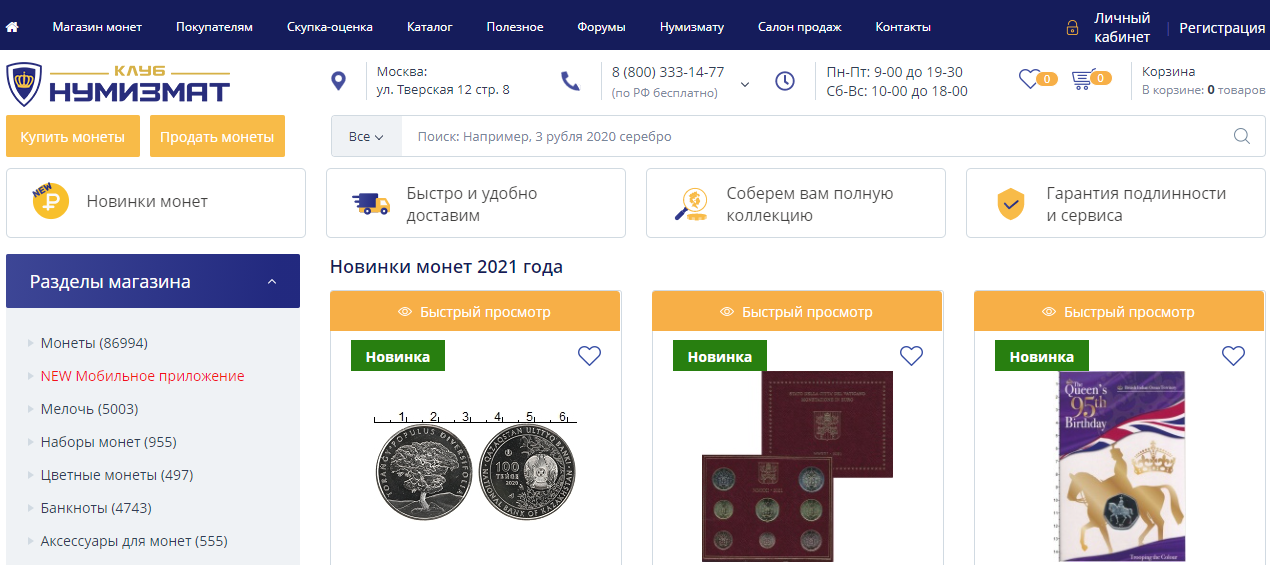Open NEW Мобильное приложение link
Viewport: 1270px width, 565px height.
(142, 376)
